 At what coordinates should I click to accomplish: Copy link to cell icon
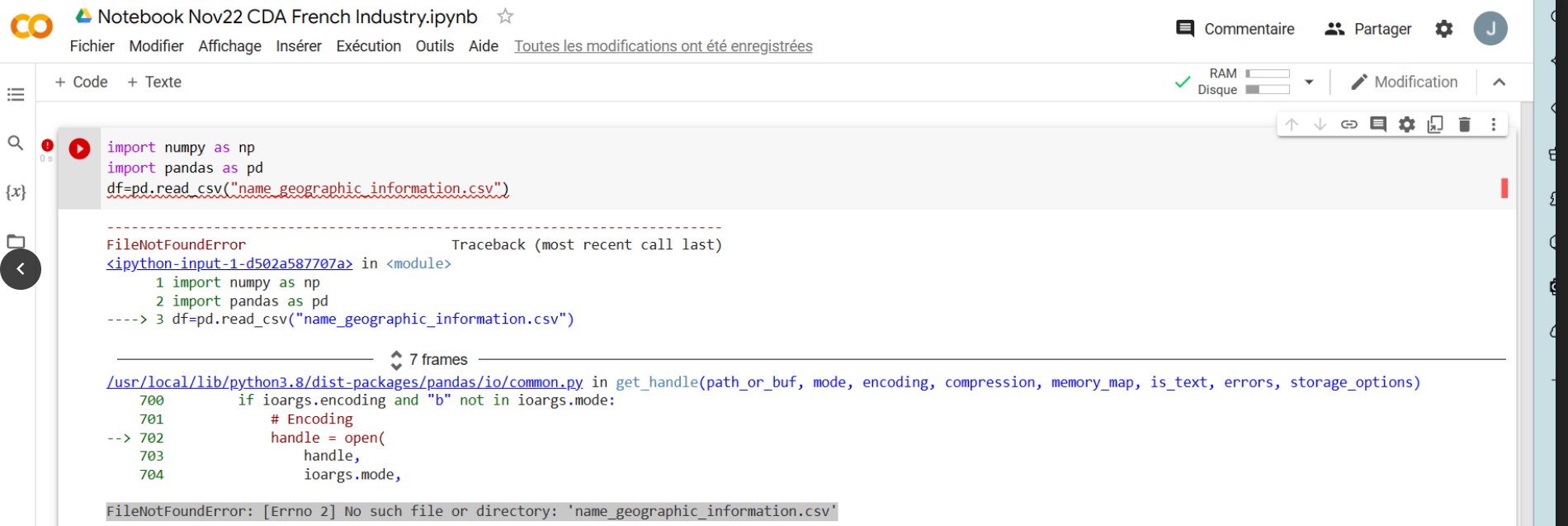coord(1349,125)
